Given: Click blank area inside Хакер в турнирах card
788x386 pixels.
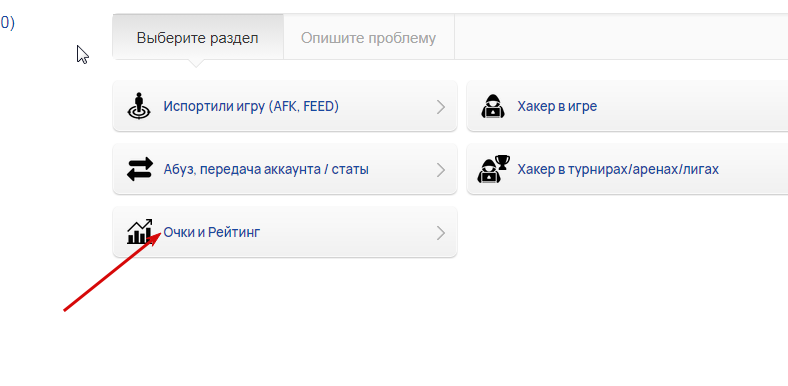Looking at the screenshot, I should pyautogui.click(x=754, y=169).
